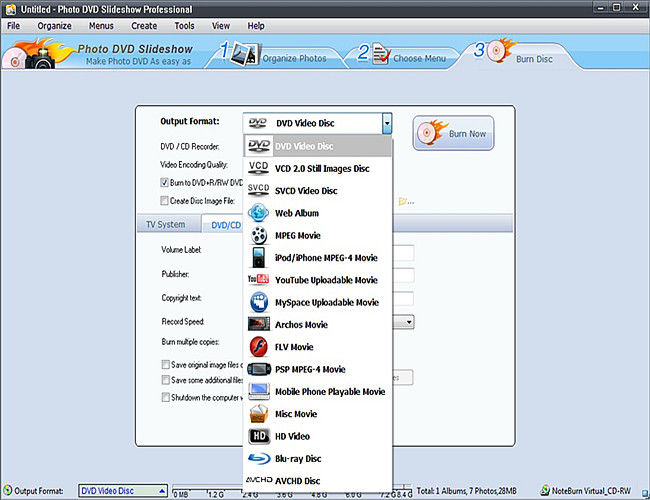Viewport: 650px width, 500px height.
Task: Click the Mobile Phone Playable Movie icon
Action: (259, 391)
